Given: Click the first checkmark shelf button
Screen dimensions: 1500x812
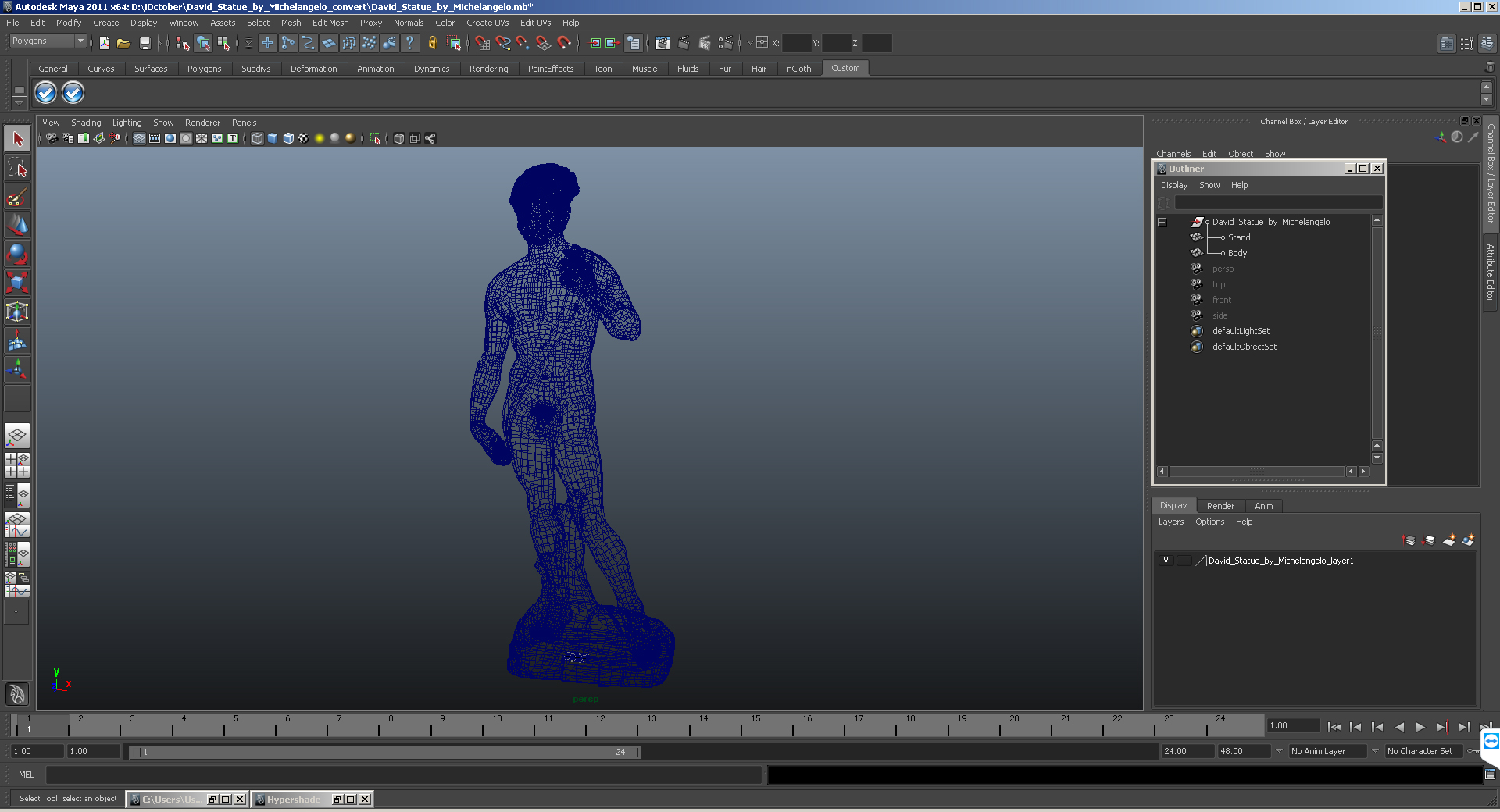Looking at the screenshot, I should coord(46,93).
